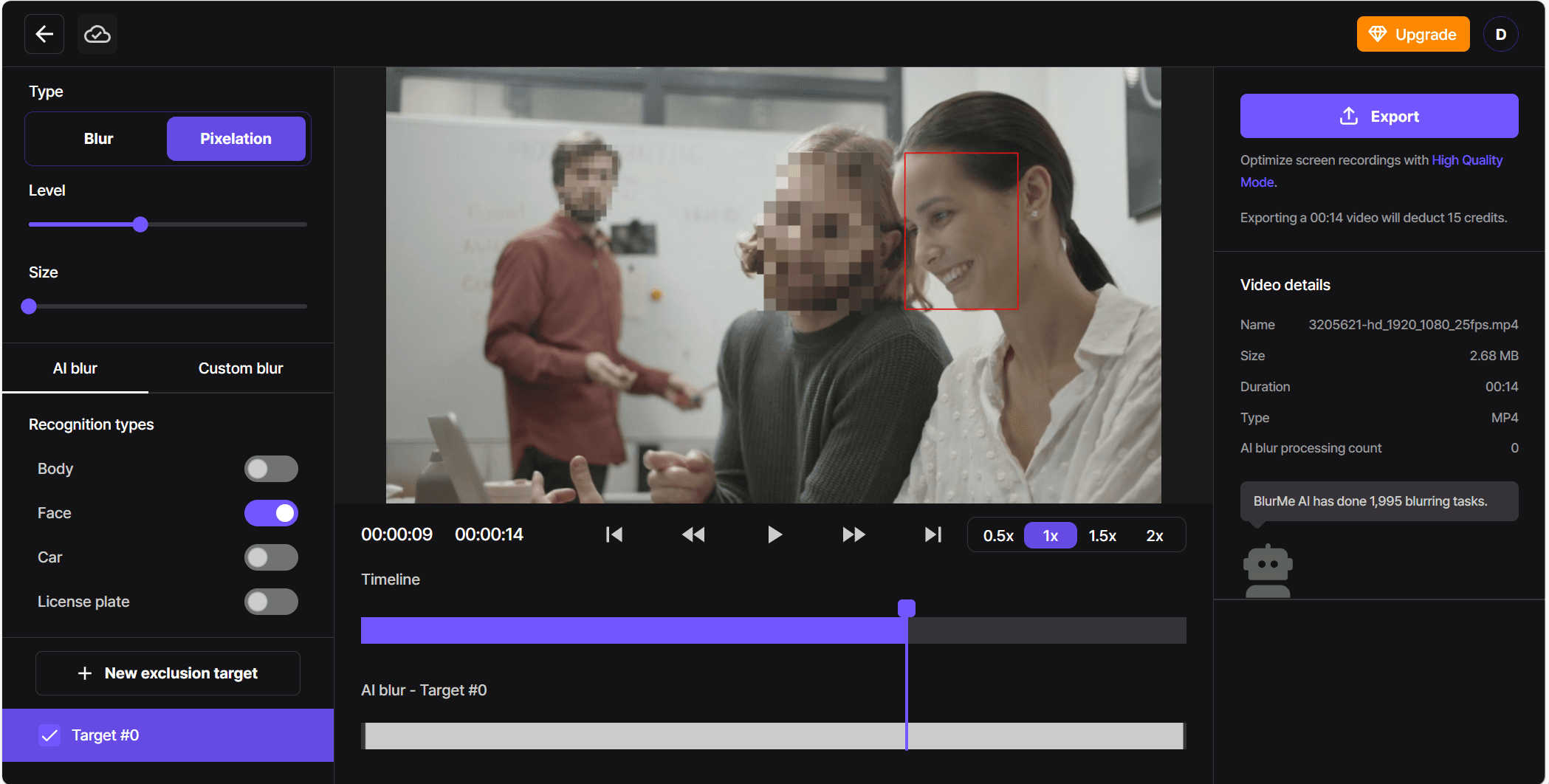
Task: Click the cloud sync icon
Action: (97, 33)
